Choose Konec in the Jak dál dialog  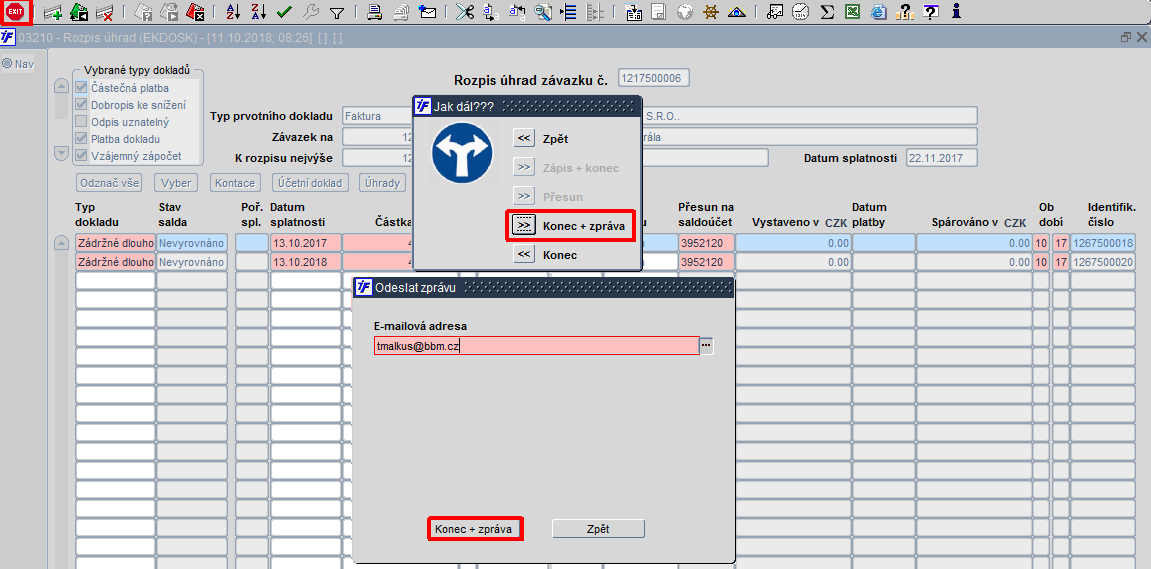523,255
